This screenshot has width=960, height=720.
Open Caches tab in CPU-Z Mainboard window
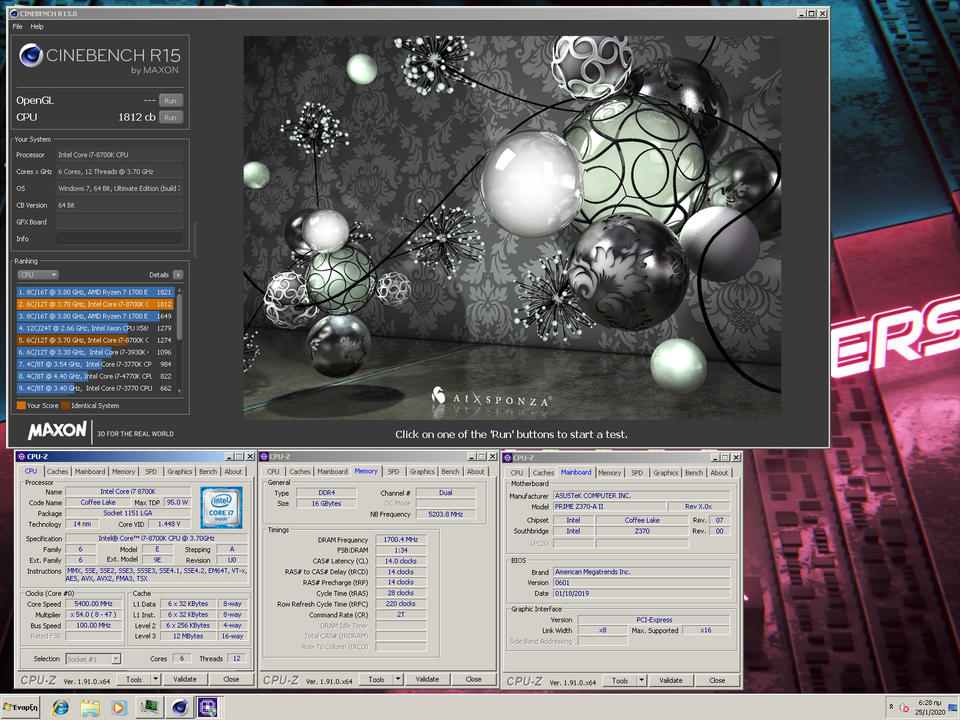[x=543, y=473]
